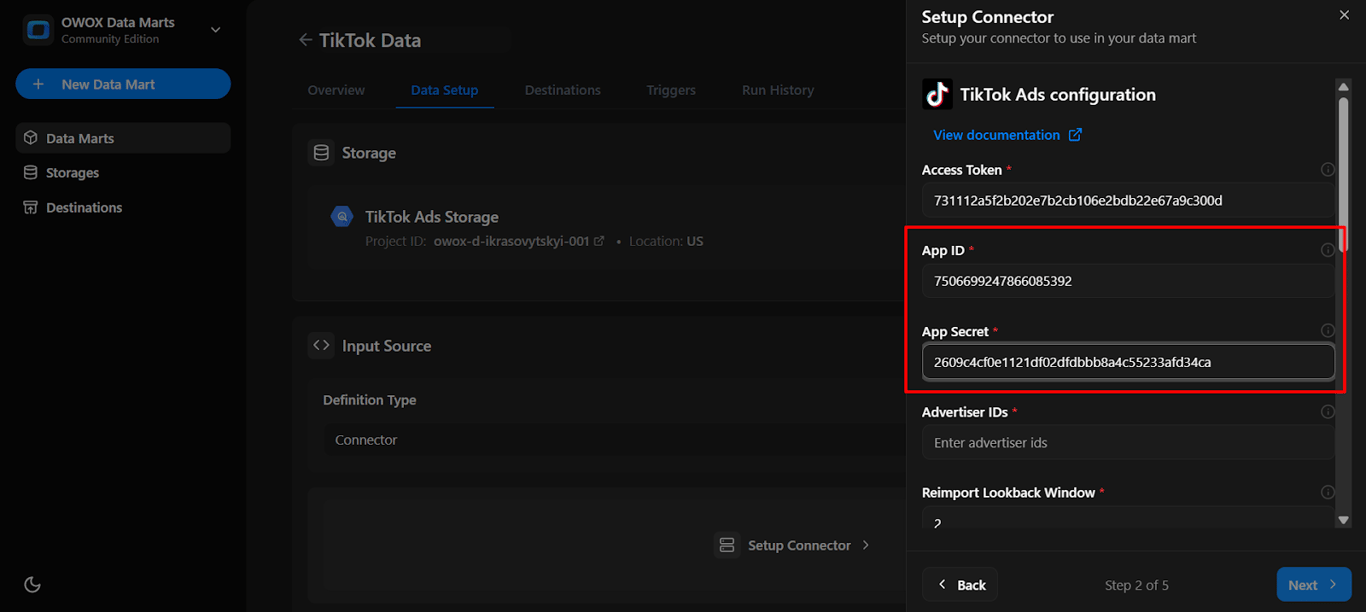Click the Reimport Lookback Window field

[x=1128, y=518]
